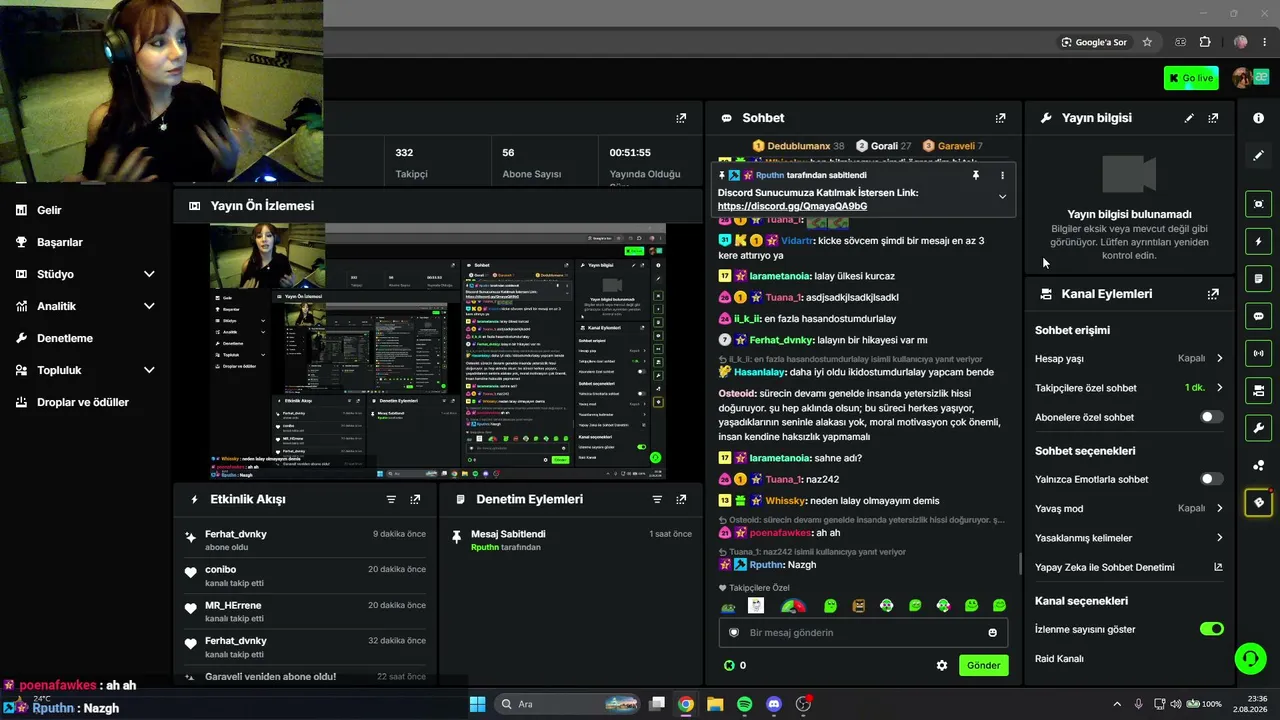Click the Go live button
This screenshot has width=1280, height=720.
1191,78
